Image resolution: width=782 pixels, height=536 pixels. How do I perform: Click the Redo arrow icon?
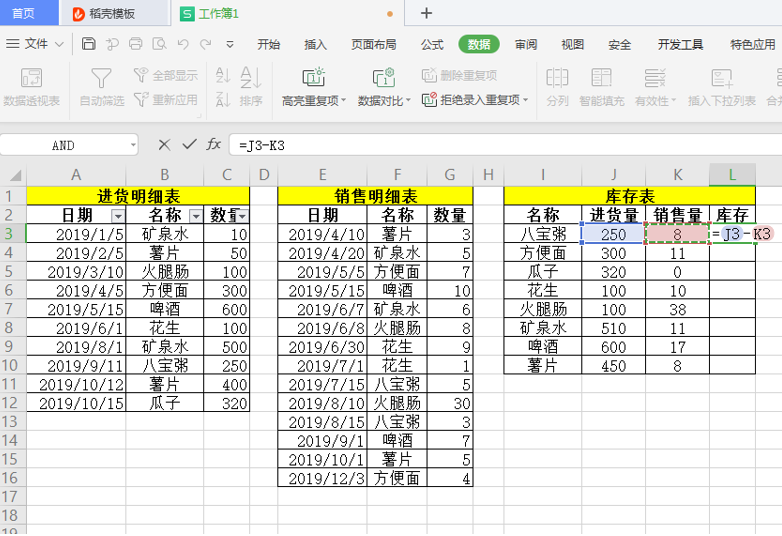(x=205, y=44)
